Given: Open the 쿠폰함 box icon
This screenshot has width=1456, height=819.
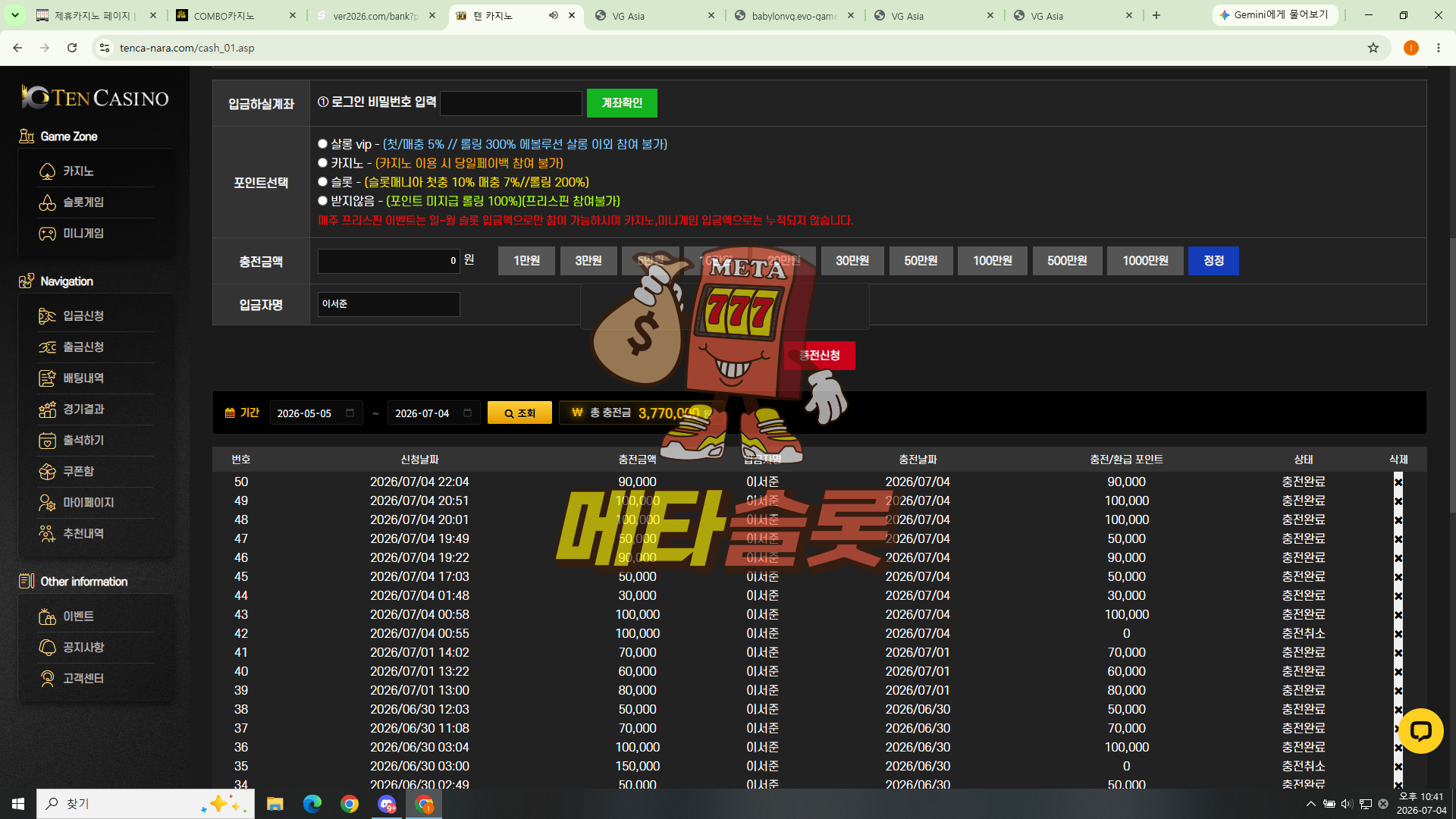Looking at the screenshot, I should tap(47, 472).
